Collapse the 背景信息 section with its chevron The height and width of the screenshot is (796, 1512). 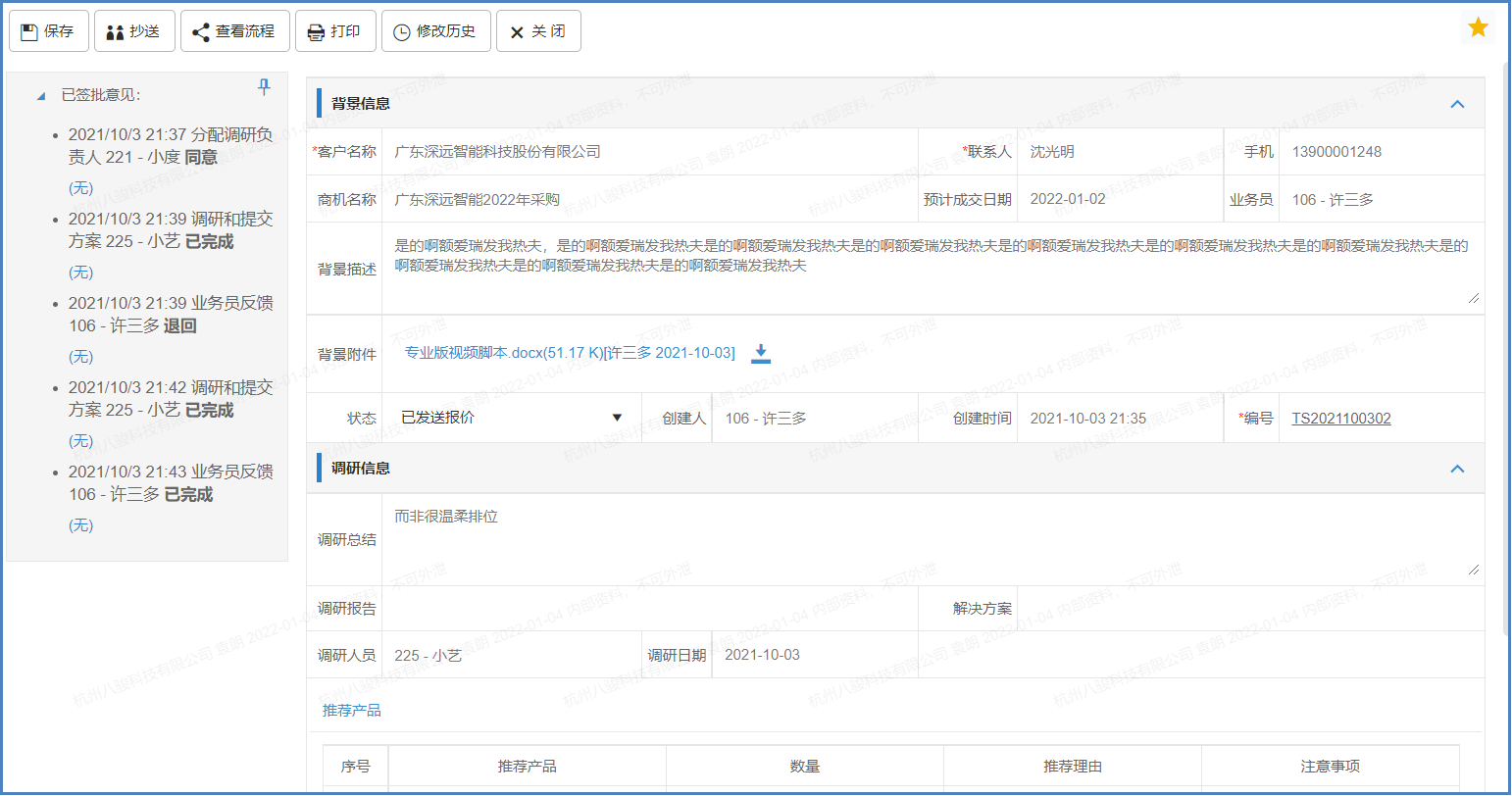pyautogui.click(x=1458, y=103)
